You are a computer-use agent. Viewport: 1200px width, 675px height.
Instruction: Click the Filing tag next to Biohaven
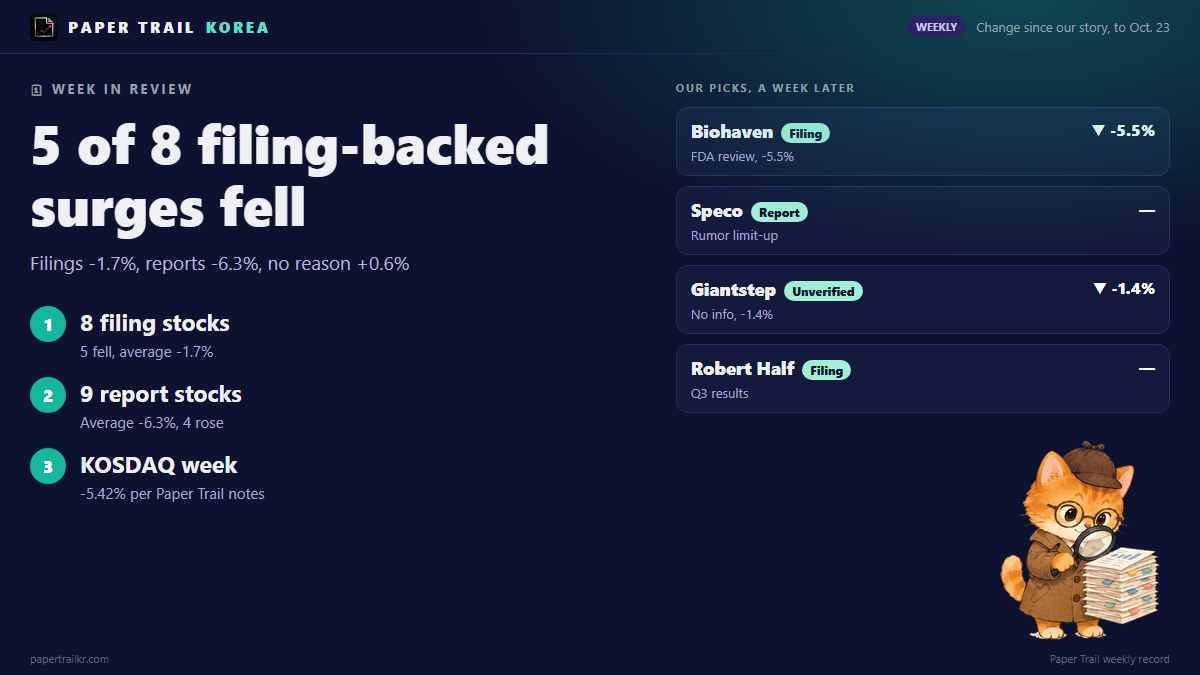[x=805, y=133]
